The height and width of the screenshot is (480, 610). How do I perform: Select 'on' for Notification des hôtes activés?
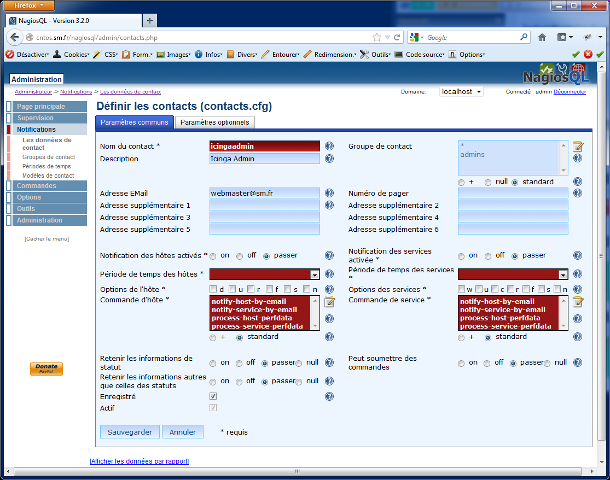pyautogui.click(x=213, y=256)
